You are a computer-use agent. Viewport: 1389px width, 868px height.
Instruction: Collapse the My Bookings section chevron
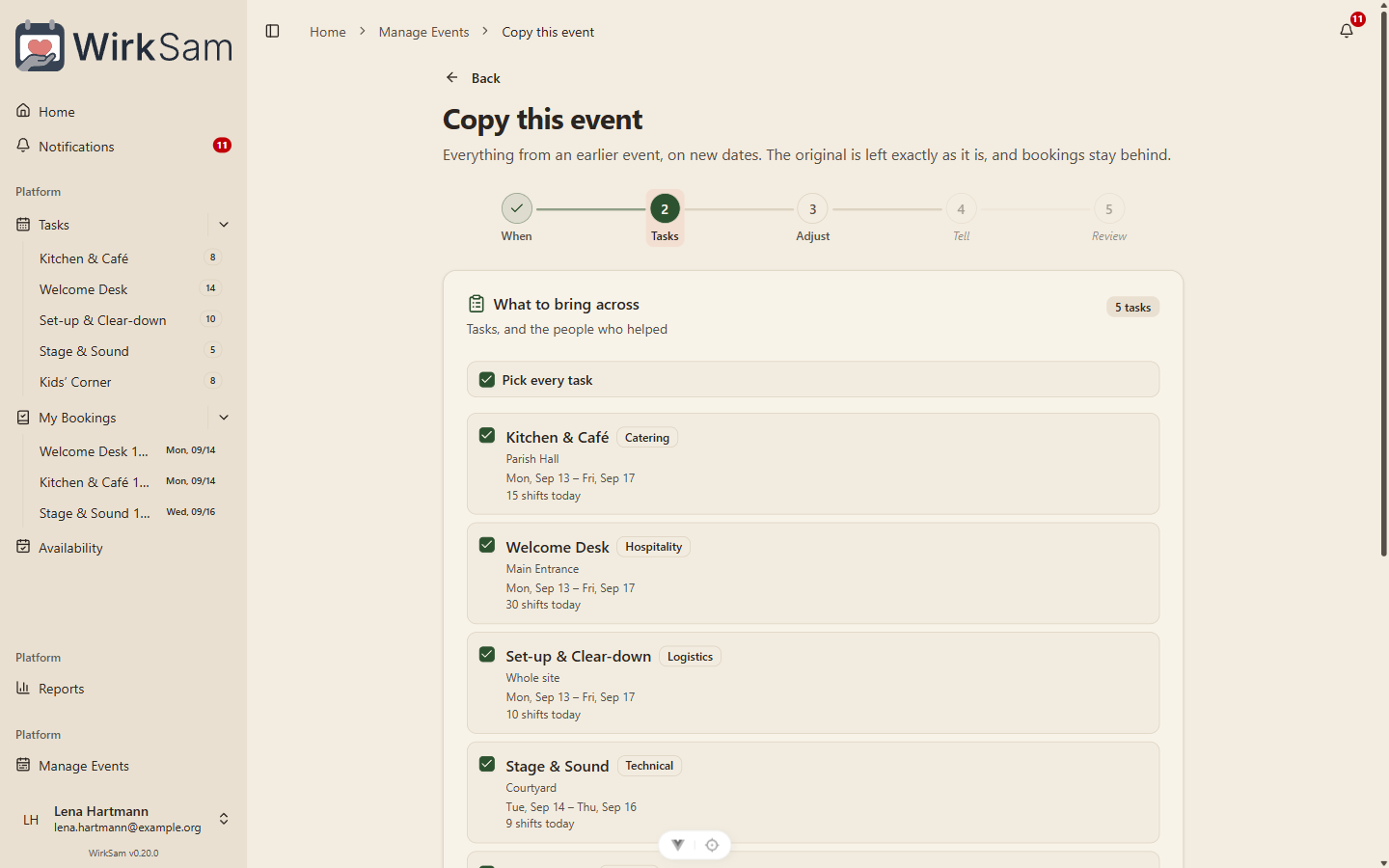pos(224,418)
